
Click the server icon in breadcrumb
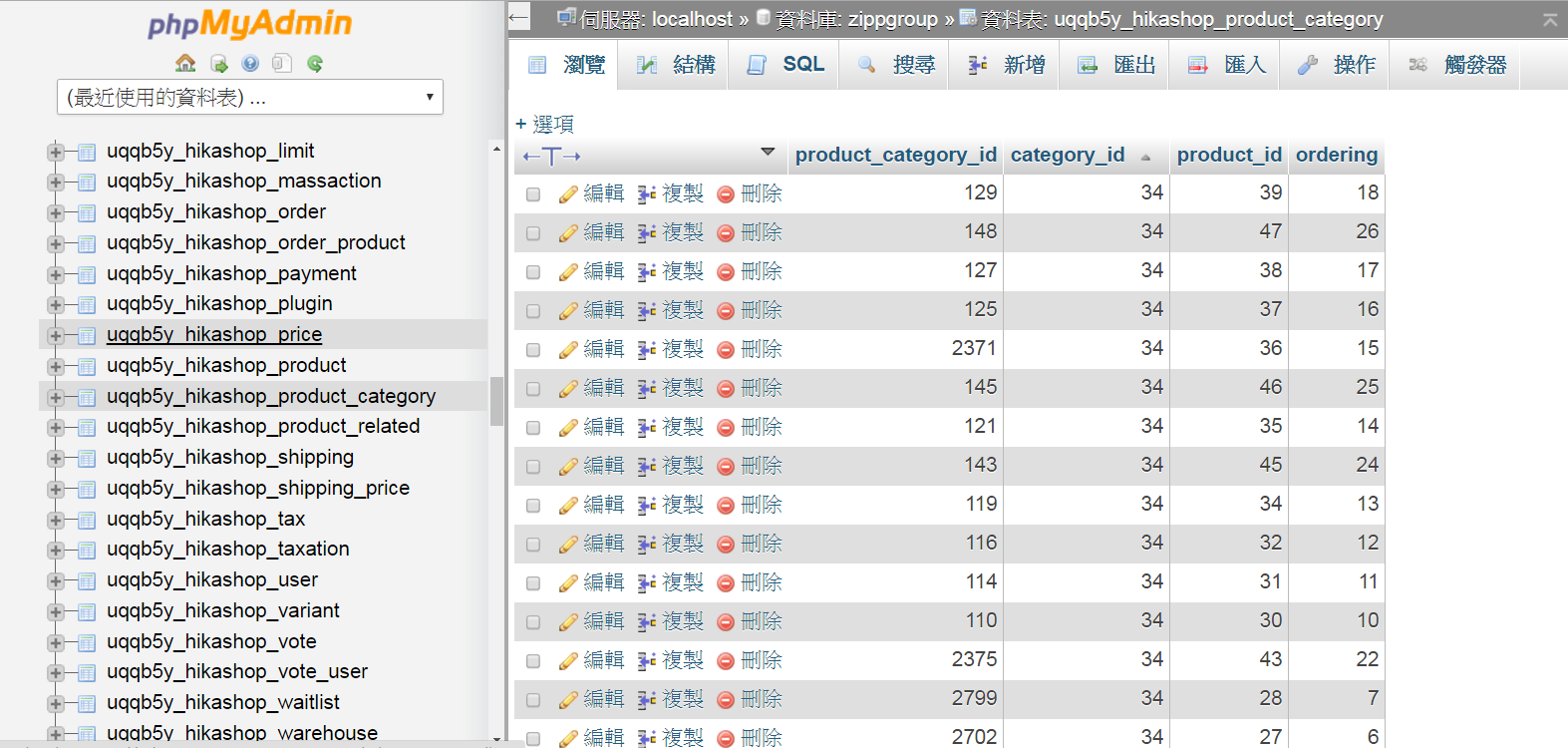pyautogui.click(x=566, y=17)
